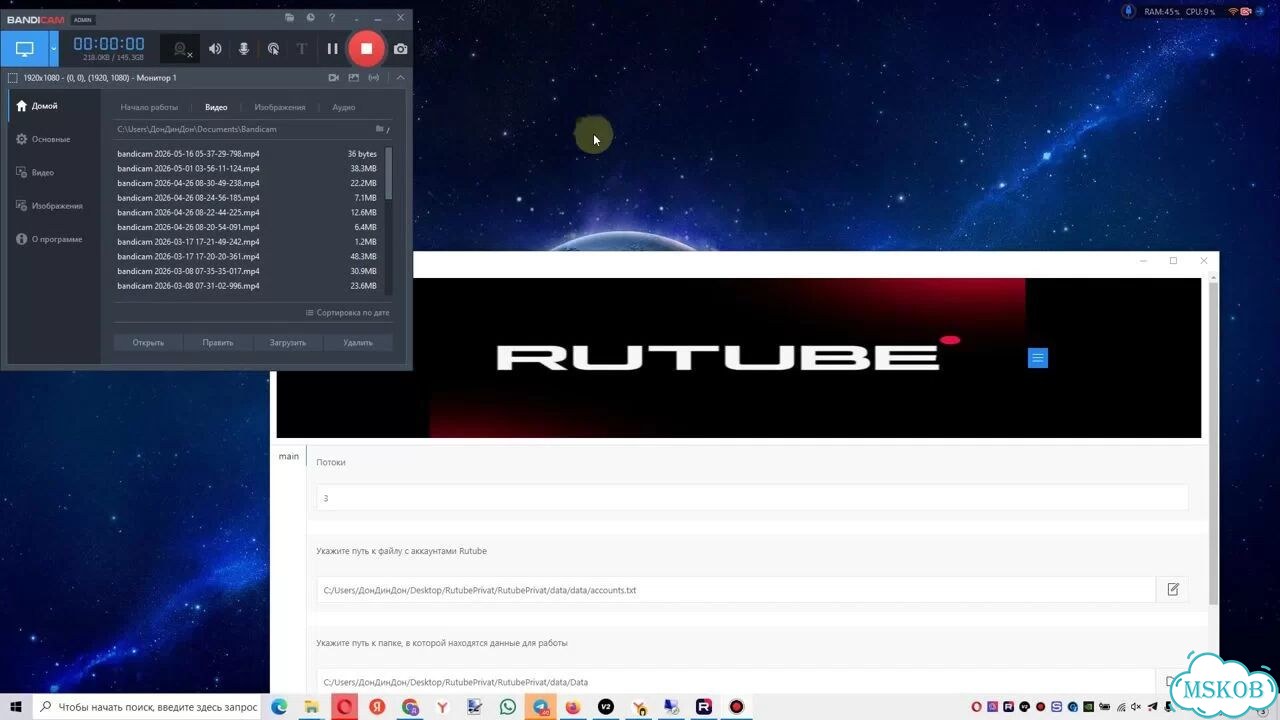1280x720 pixels.
Task: Stop the recording with the red button
Action: [x=366, y=48]
